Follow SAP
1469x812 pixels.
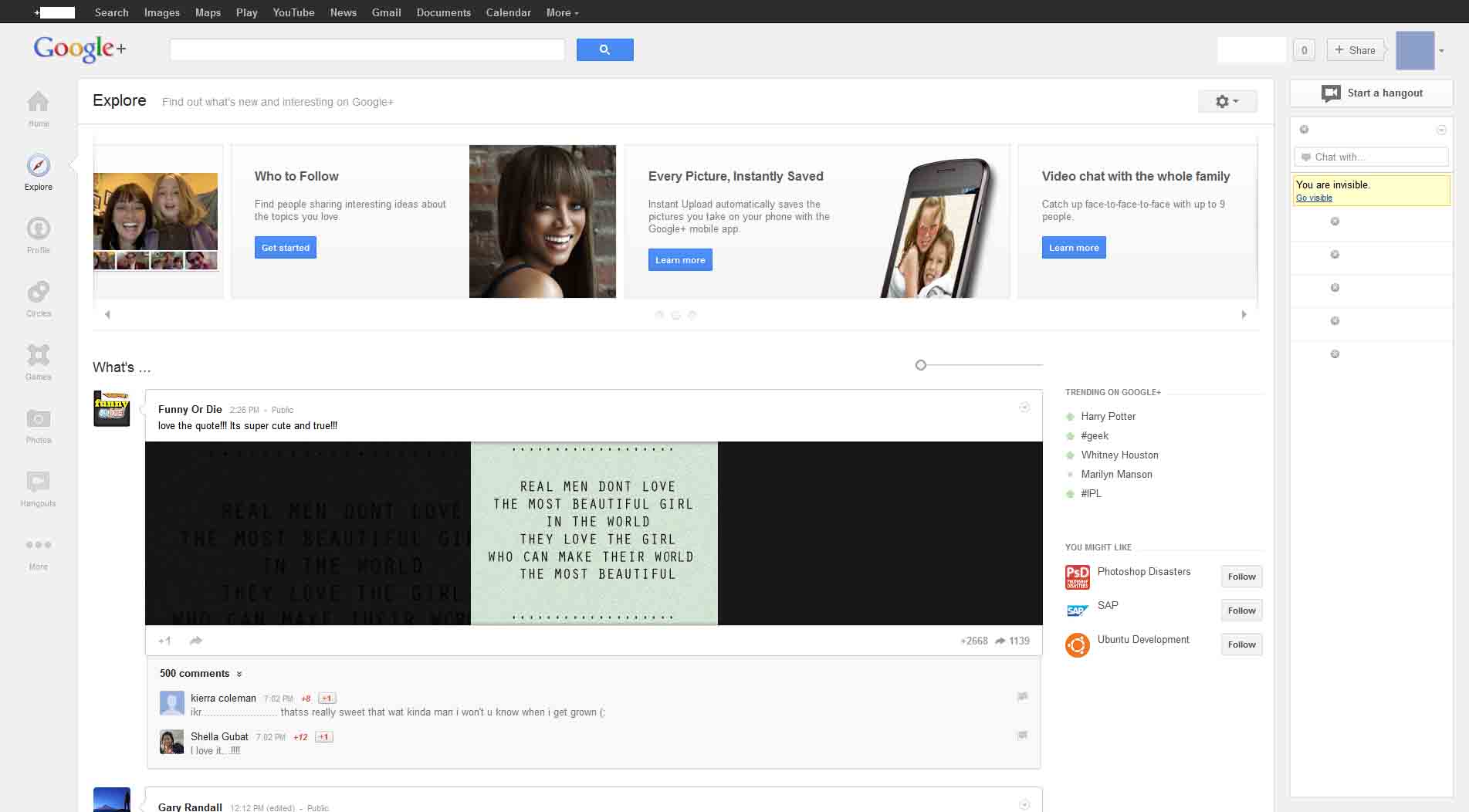point(1241,611)
